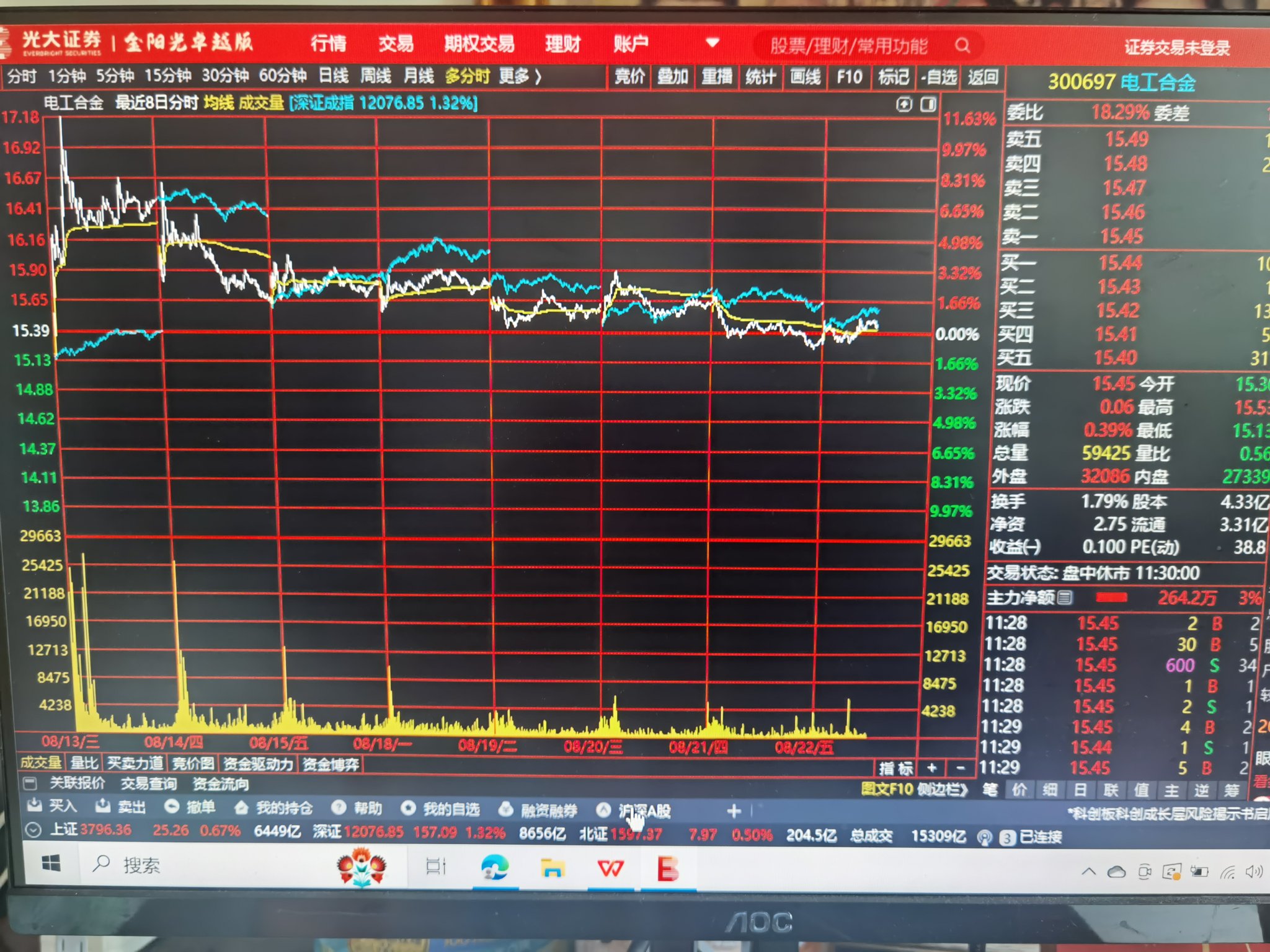The width and height of the screenshot is (1270, 952).
Task: Open the 期权交易 menu
Action: coord(479,43)
